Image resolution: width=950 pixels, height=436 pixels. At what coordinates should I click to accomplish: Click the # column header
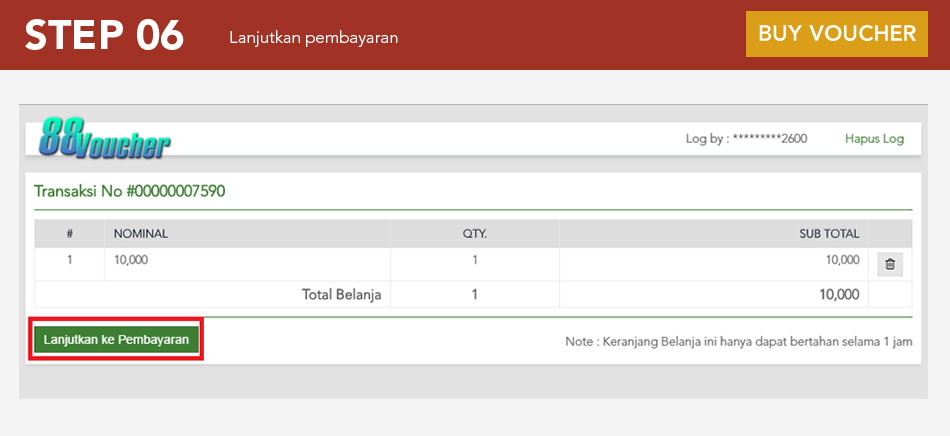pyautogui.click(x=70, y=234)
